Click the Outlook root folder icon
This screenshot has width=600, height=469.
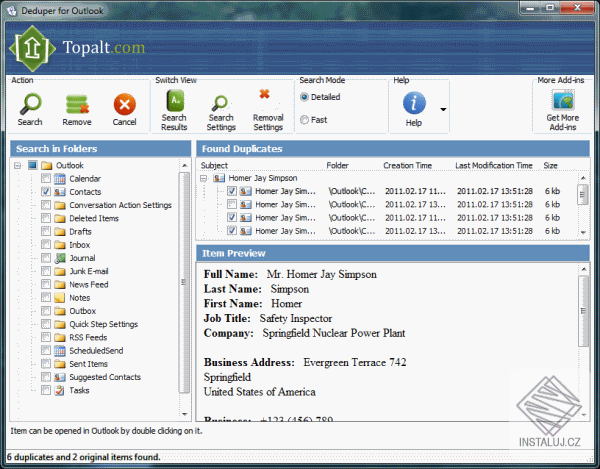point(46,165)
